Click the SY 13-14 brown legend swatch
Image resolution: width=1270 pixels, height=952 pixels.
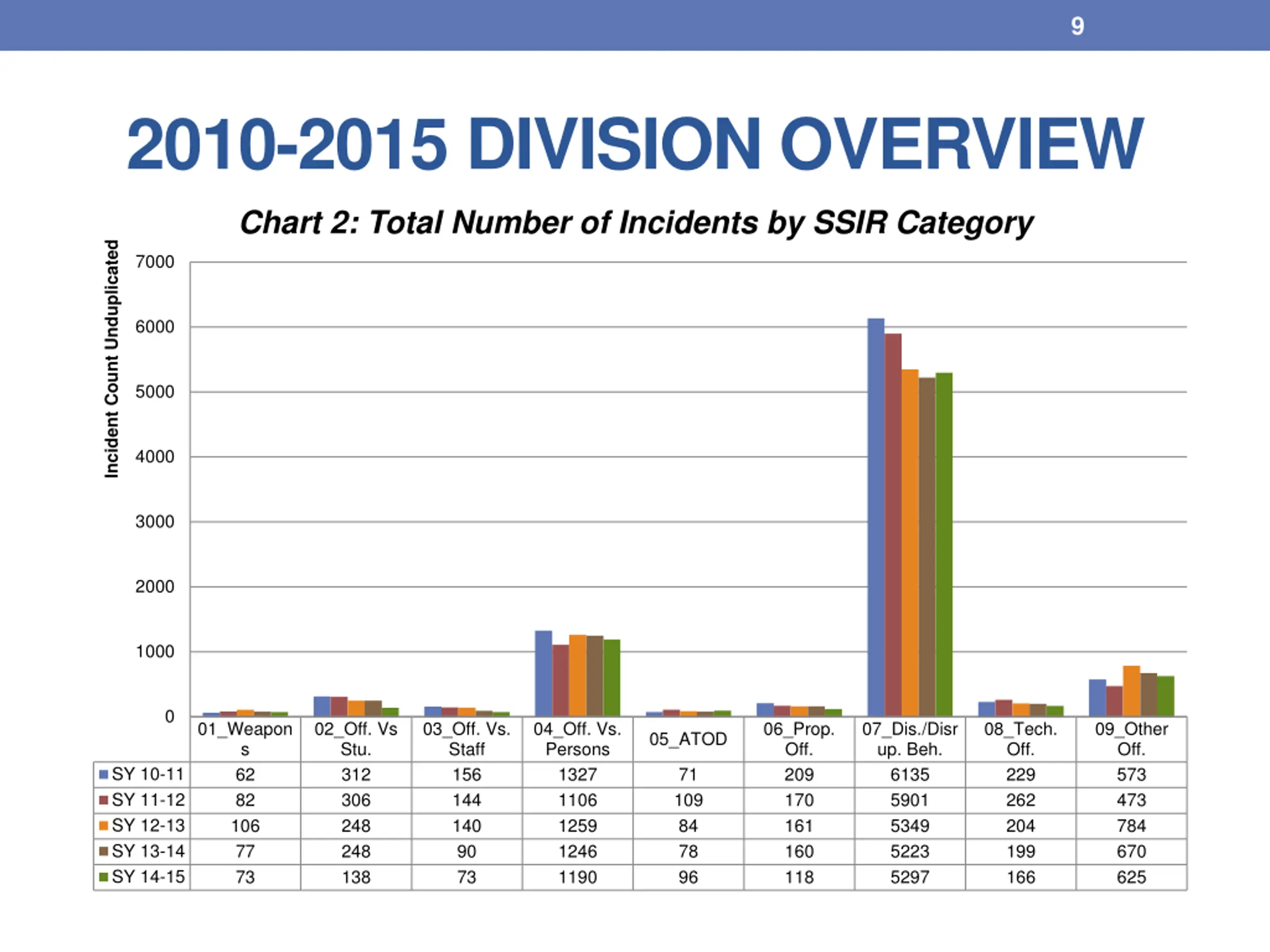[104, 851]
